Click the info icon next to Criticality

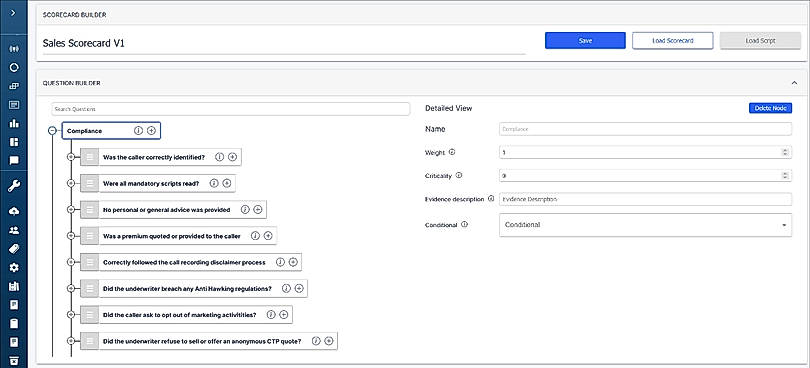(459, 175)
